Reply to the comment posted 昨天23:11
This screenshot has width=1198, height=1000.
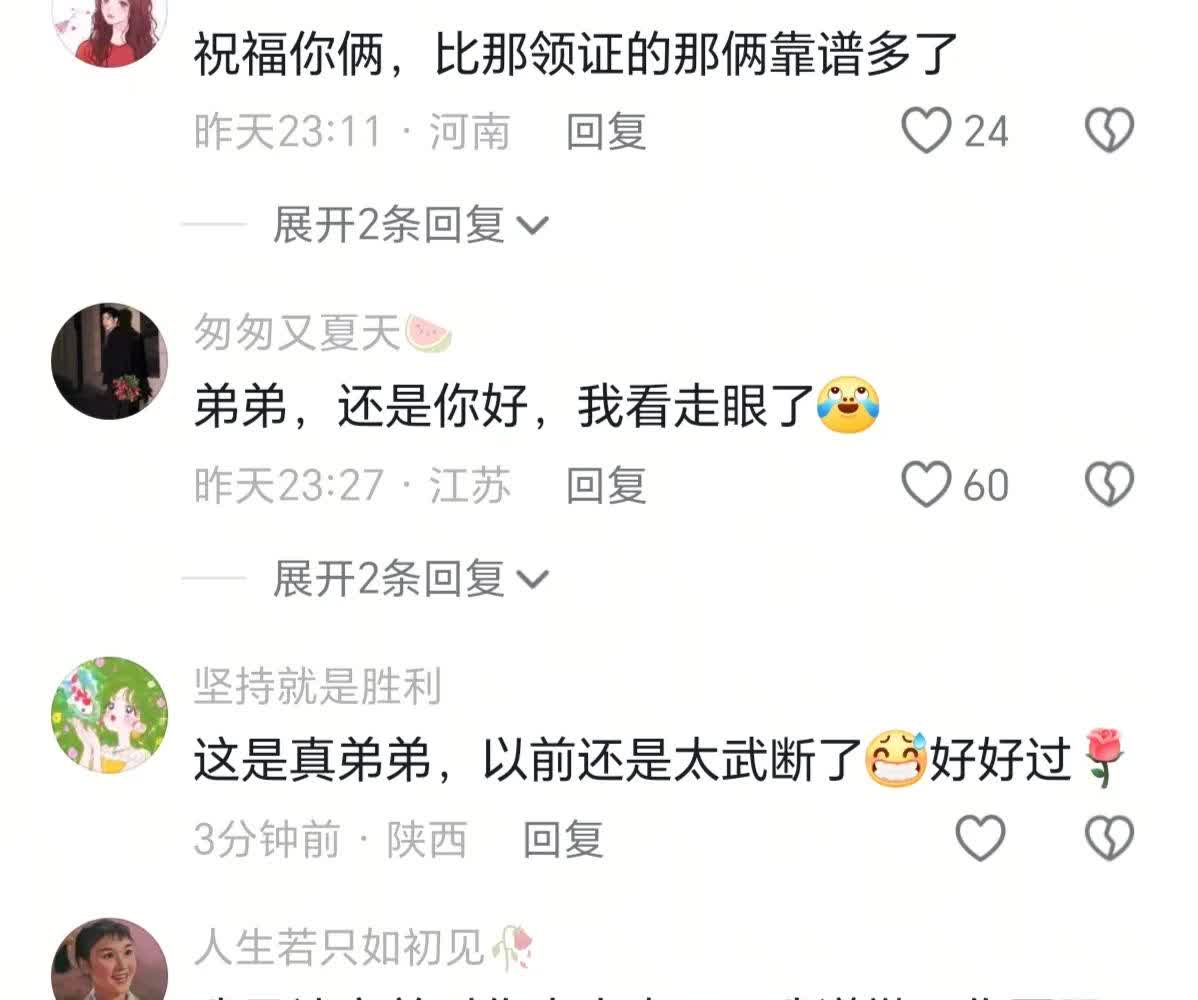click(607, 131)
